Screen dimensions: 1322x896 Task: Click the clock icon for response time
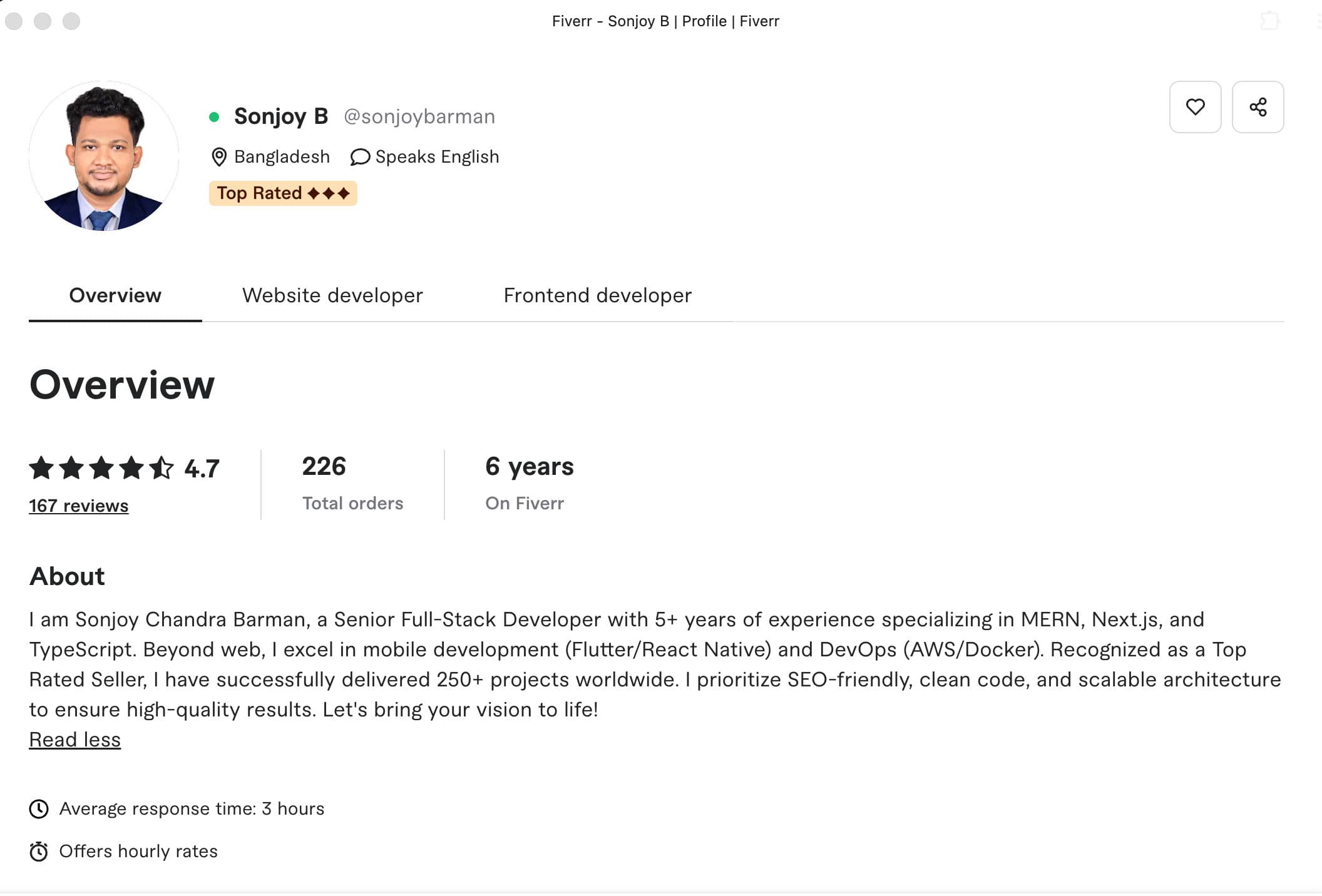coord(39,808)
